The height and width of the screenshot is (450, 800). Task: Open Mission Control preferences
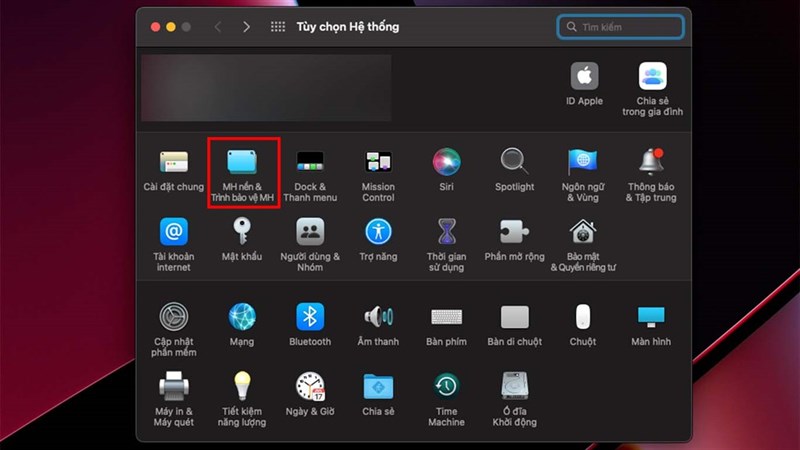pyautogui.click(x=378, y=174)
